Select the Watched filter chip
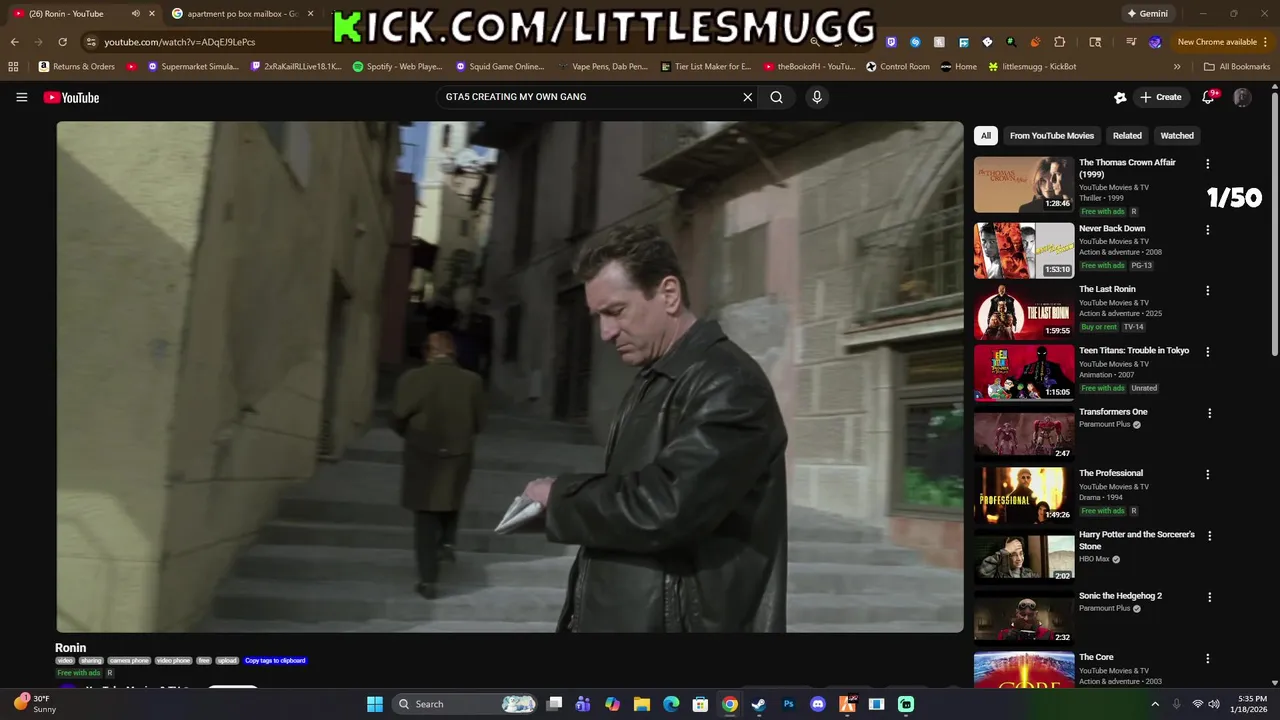The height and width of the screenshot is (720, 1280). (1177, 135)
